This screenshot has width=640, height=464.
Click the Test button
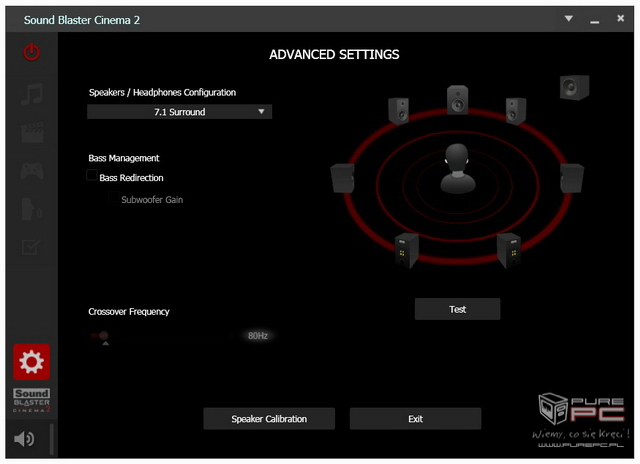(x=458, y=309)
